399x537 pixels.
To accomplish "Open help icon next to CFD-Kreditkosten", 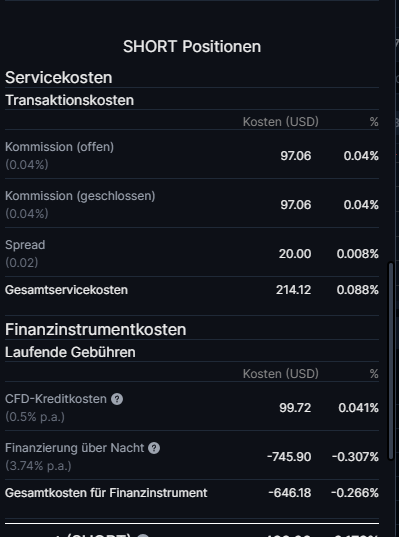I will click(x=117, y=399).
